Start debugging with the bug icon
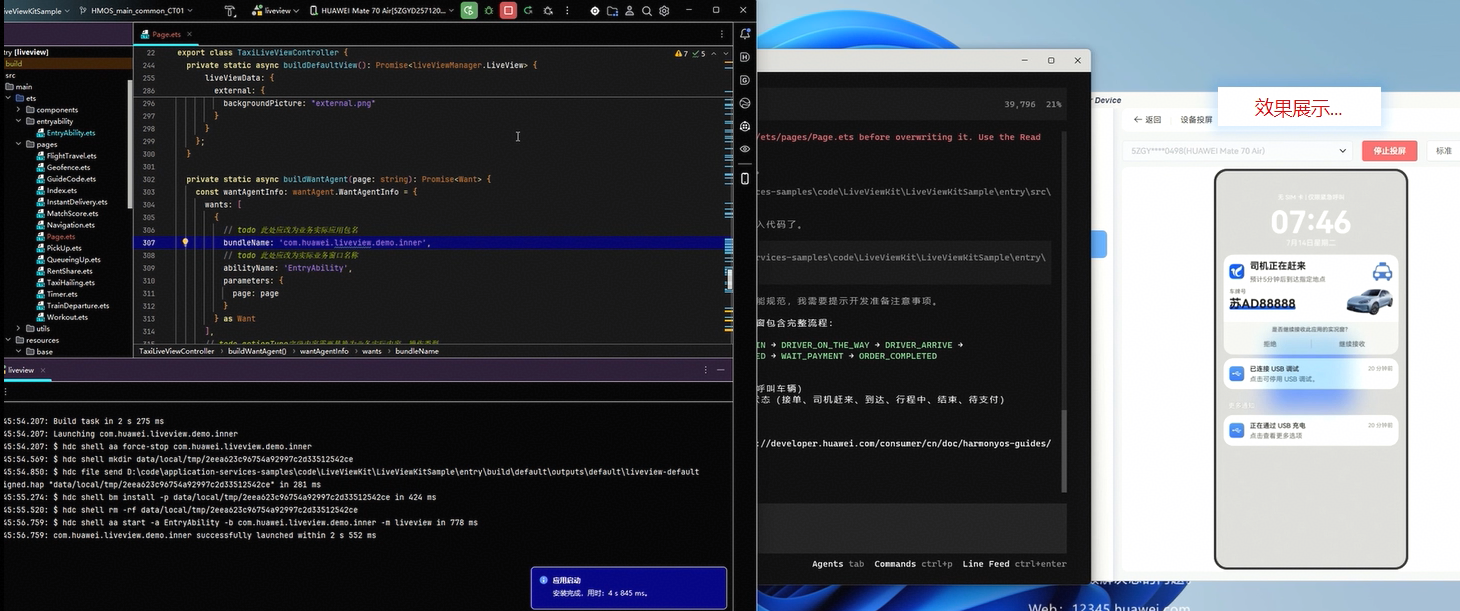 point(489,11)
